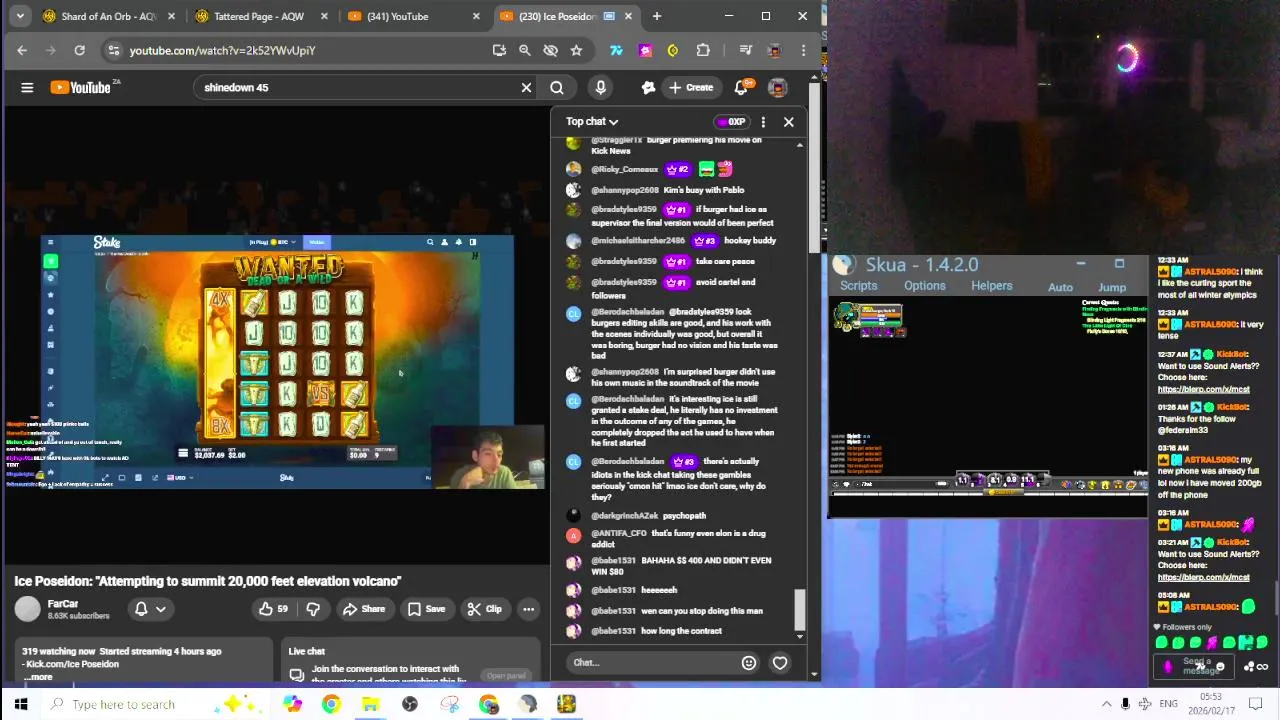Click Jump in Skua menu bar
Viewport: 1280px width, 720px height.
[x=1112, y=287]
